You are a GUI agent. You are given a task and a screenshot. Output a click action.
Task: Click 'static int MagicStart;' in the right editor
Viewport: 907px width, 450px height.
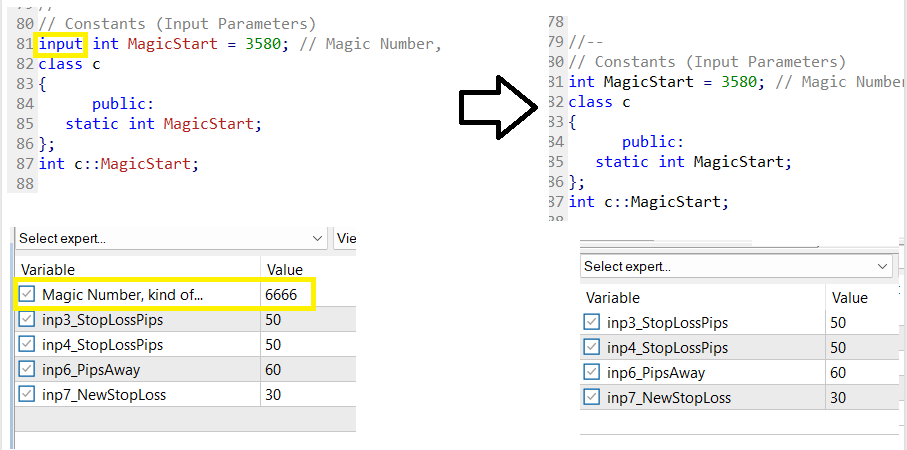pos(693,162)
